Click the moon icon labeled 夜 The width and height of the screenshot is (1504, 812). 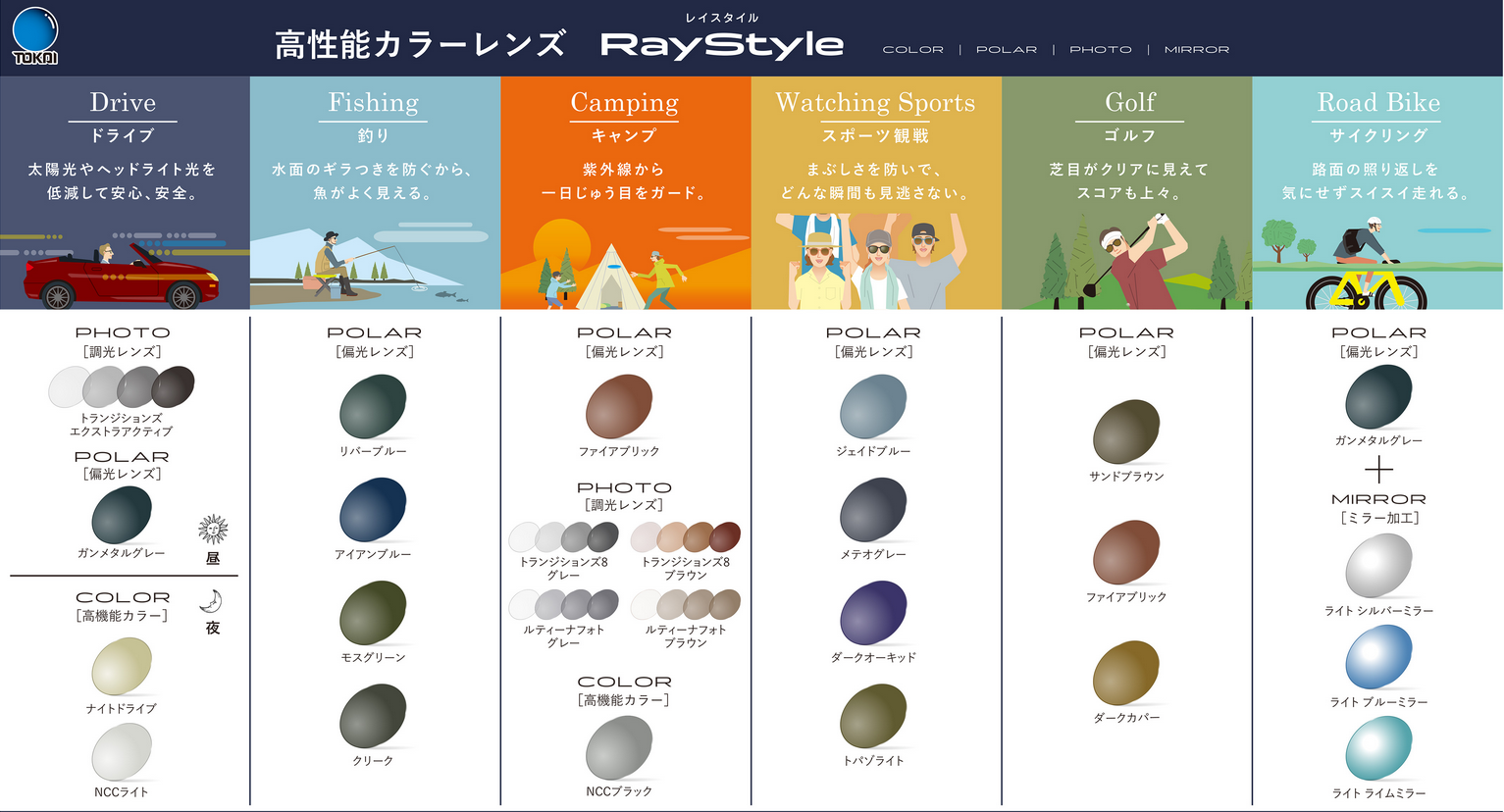coord(211,600)
